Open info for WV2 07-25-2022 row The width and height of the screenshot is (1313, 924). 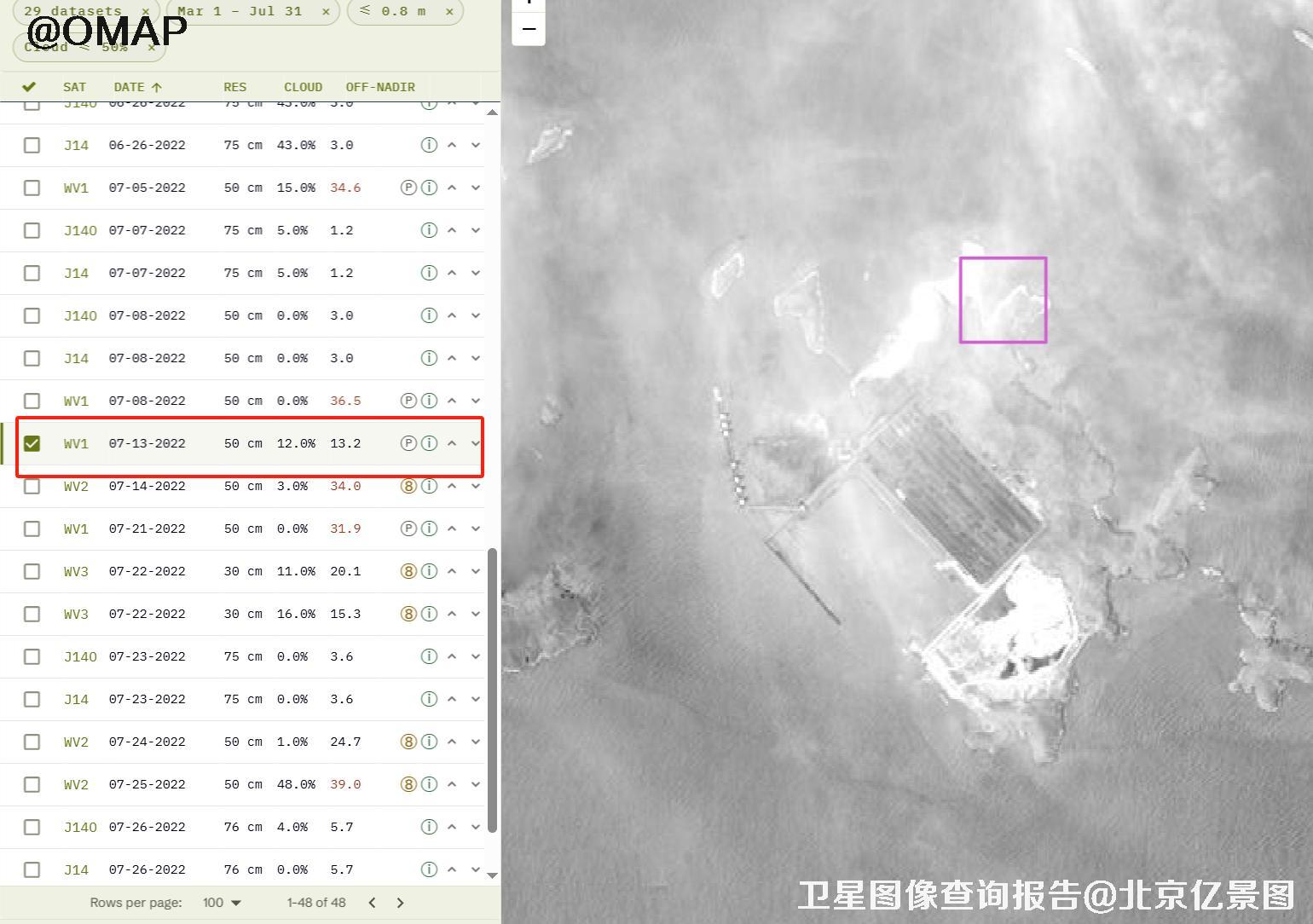pos(429,784)
